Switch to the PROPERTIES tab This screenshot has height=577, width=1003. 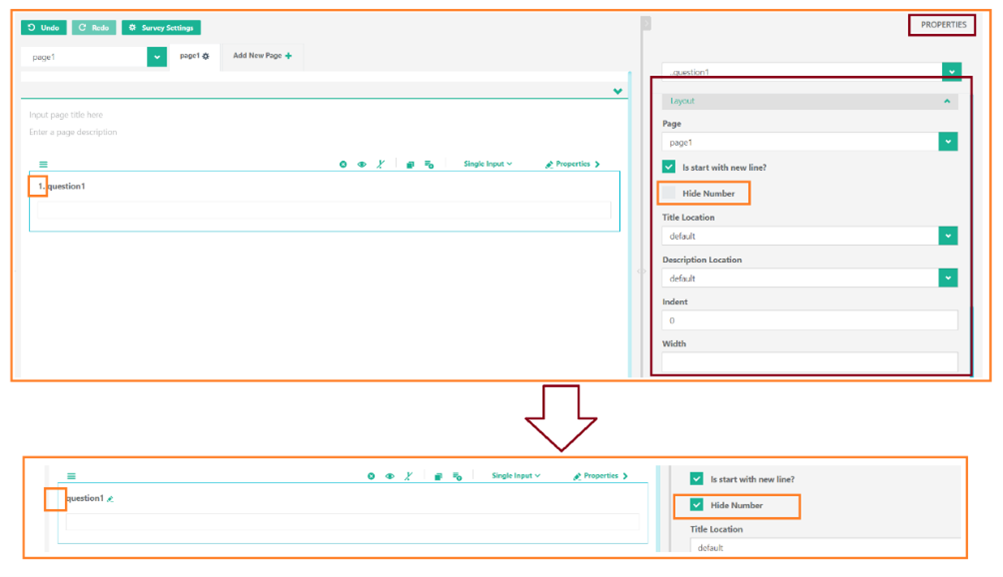coord(943,25)
